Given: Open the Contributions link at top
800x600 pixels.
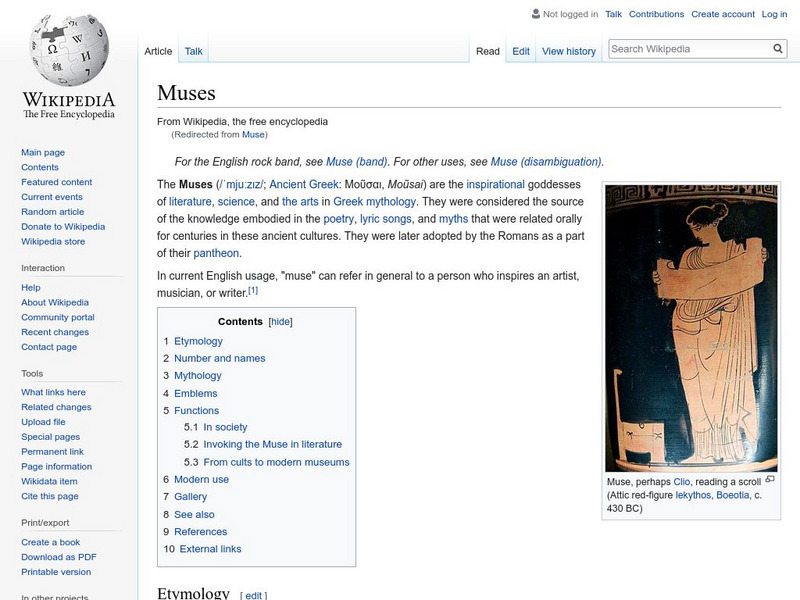Looking at the screenshot, I should 656,14.
